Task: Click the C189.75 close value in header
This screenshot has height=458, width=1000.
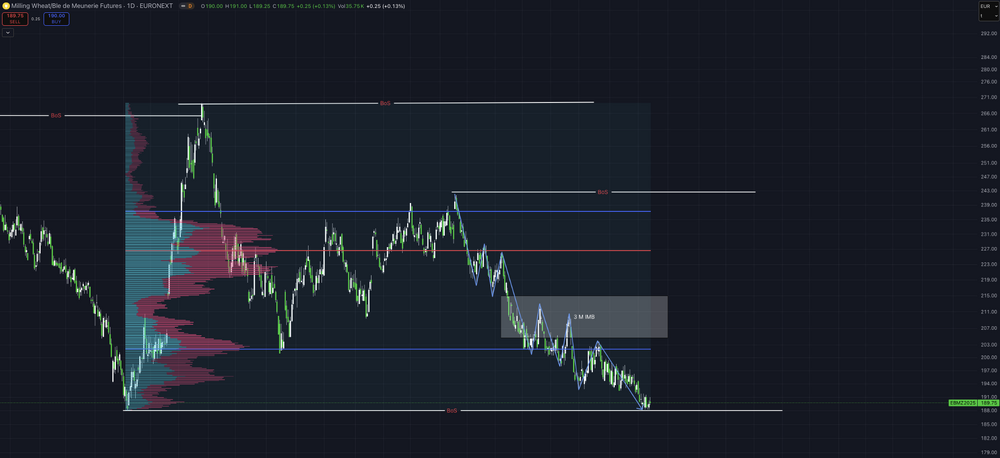Action: point(283,6)
